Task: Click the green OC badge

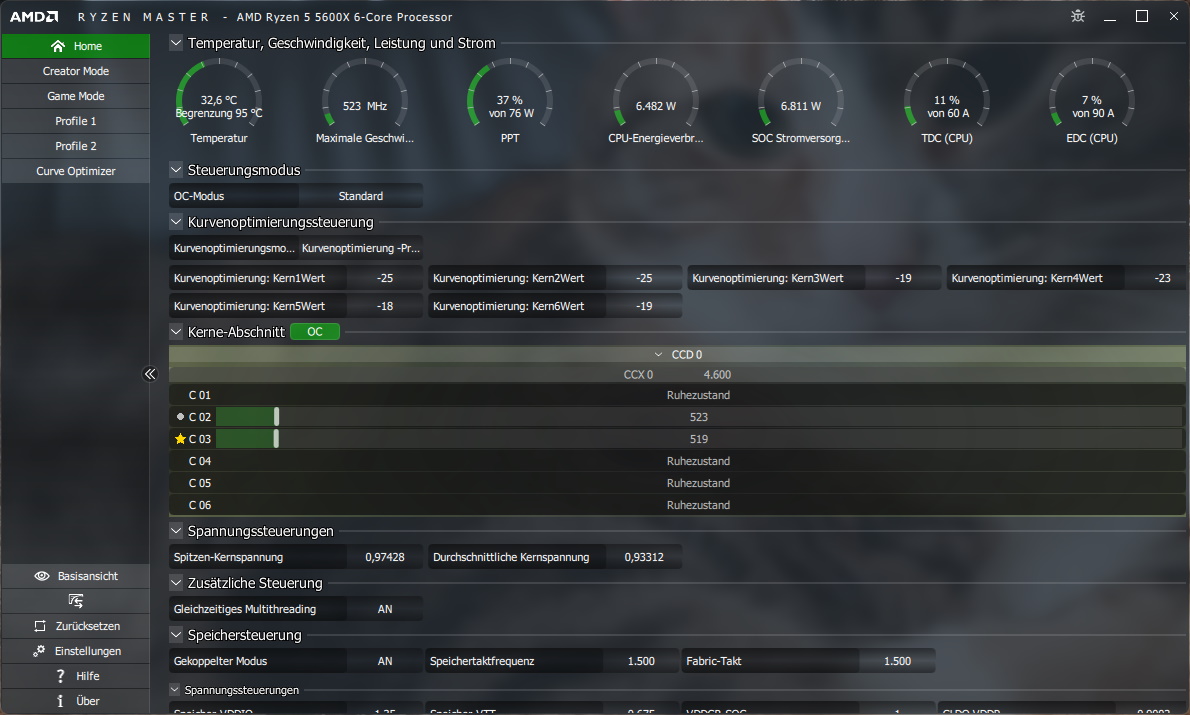Action: pos(315,332)
